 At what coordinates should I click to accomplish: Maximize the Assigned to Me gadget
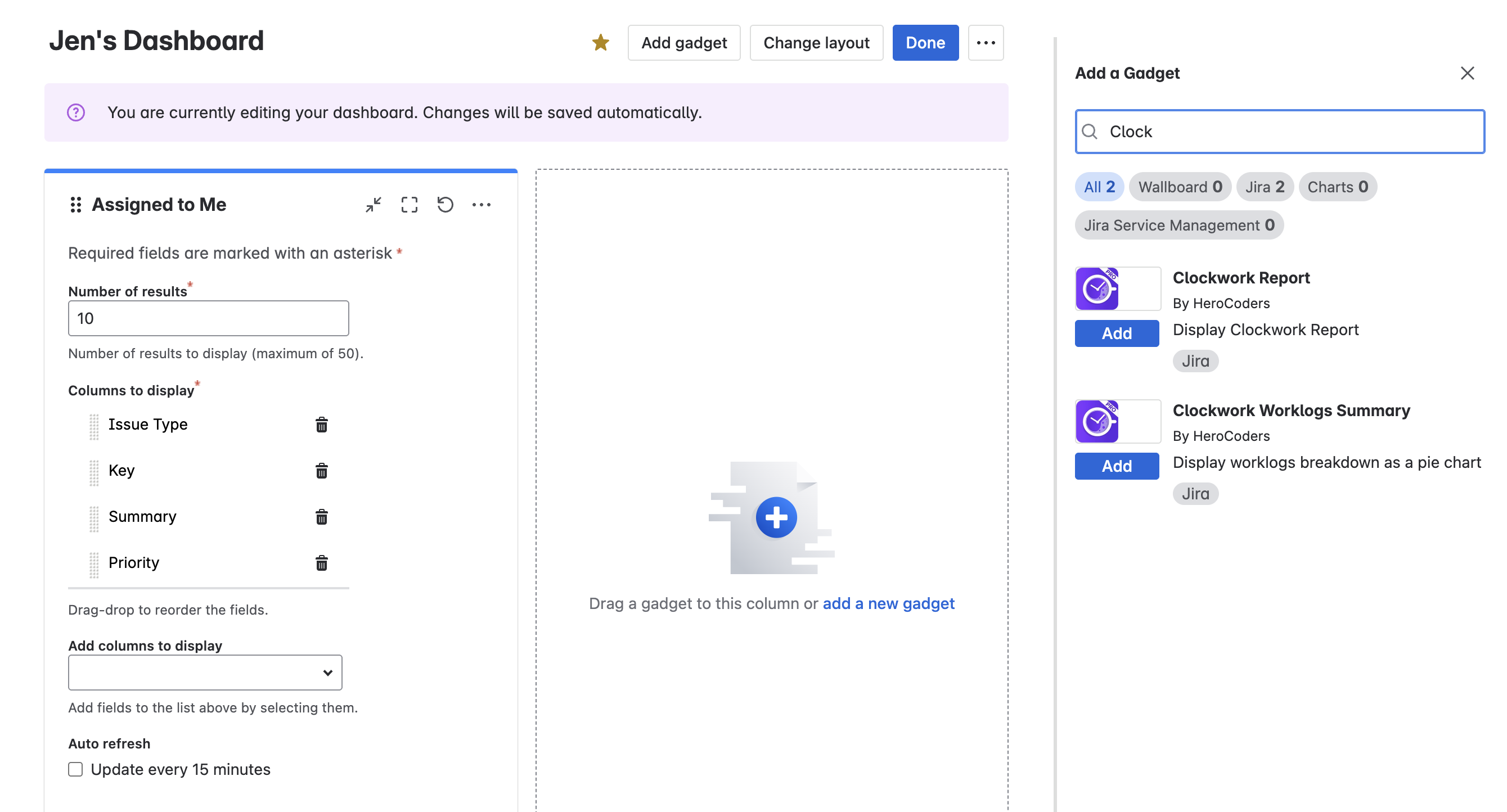click(409, 205)
